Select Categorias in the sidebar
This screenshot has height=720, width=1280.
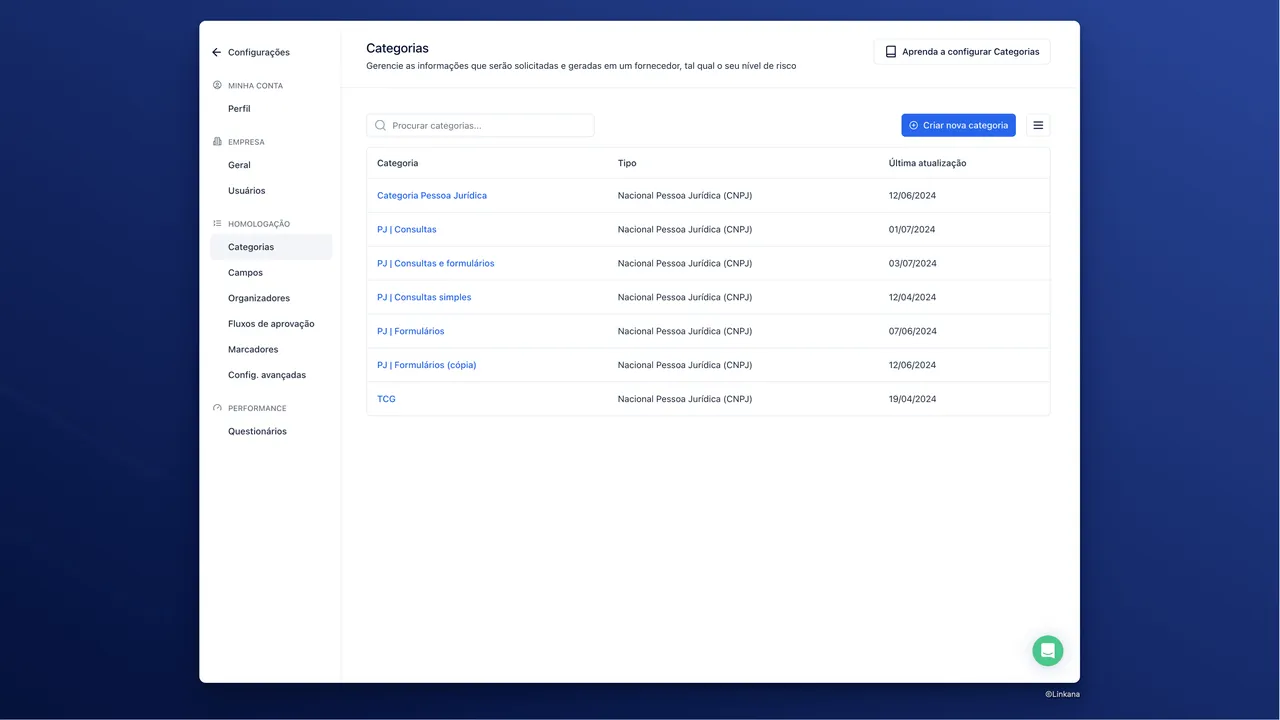[271, 247]
